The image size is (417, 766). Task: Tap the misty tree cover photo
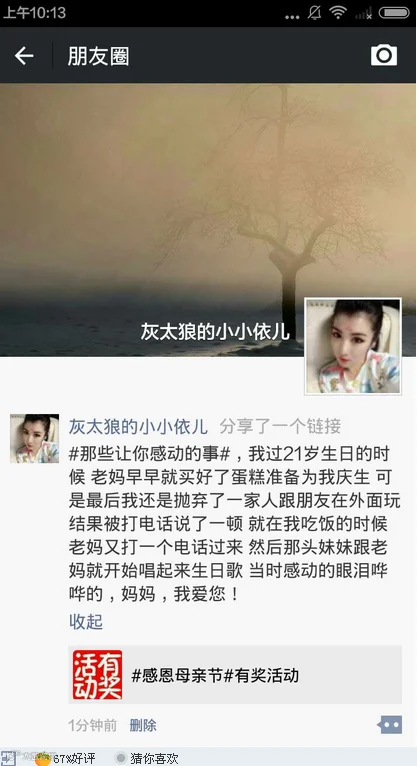[x=208, y=220]
